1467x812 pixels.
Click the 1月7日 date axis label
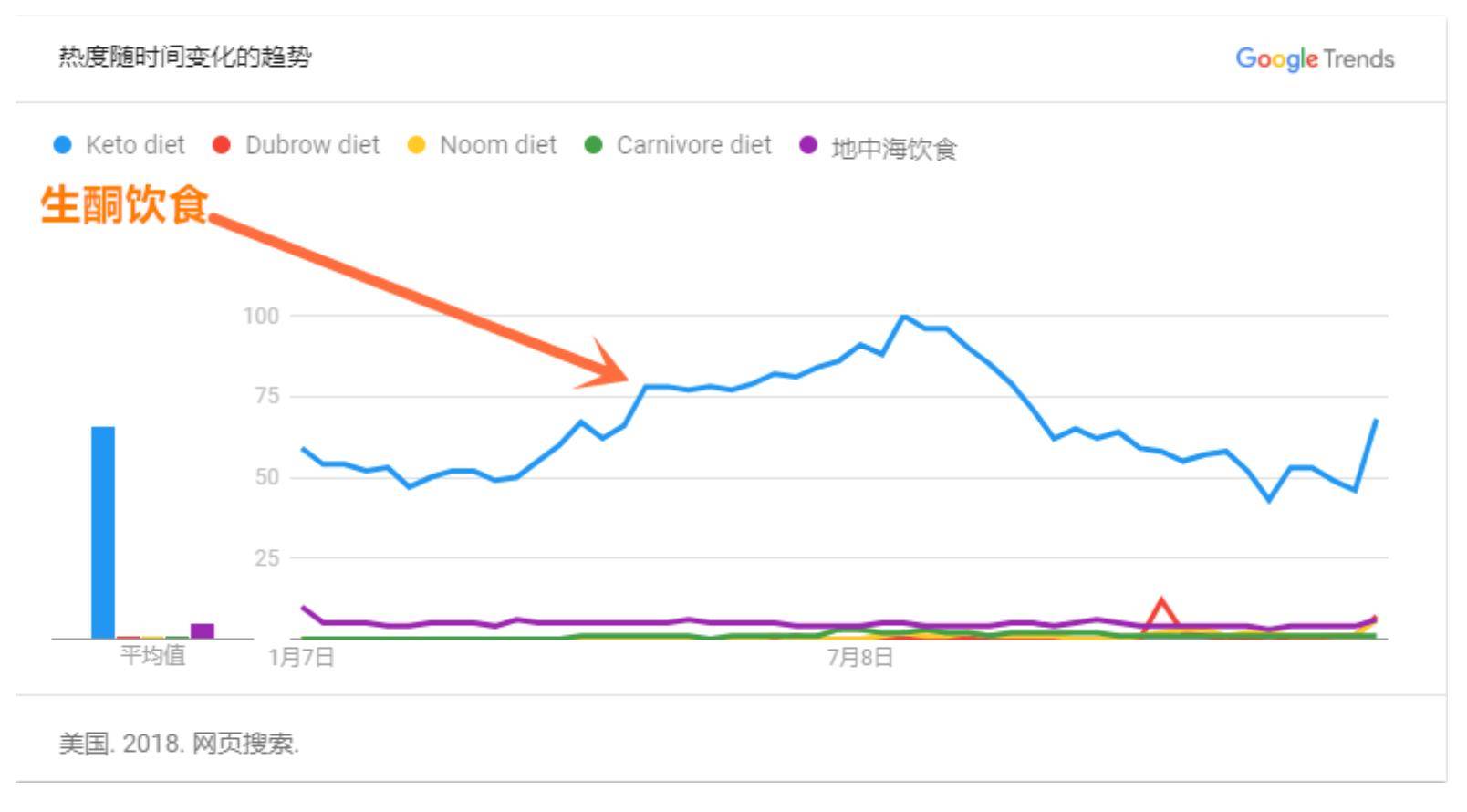(x=301, y=657)
